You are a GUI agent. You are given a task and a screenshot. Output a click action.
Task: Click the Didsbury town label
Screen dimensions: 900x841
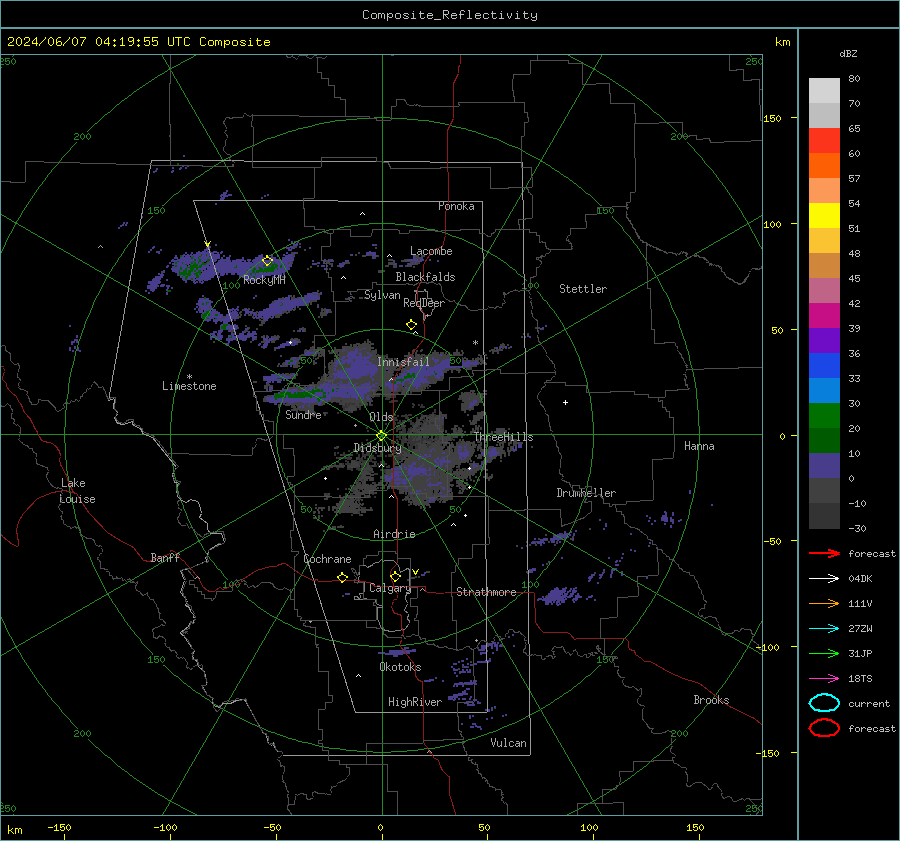377,448
